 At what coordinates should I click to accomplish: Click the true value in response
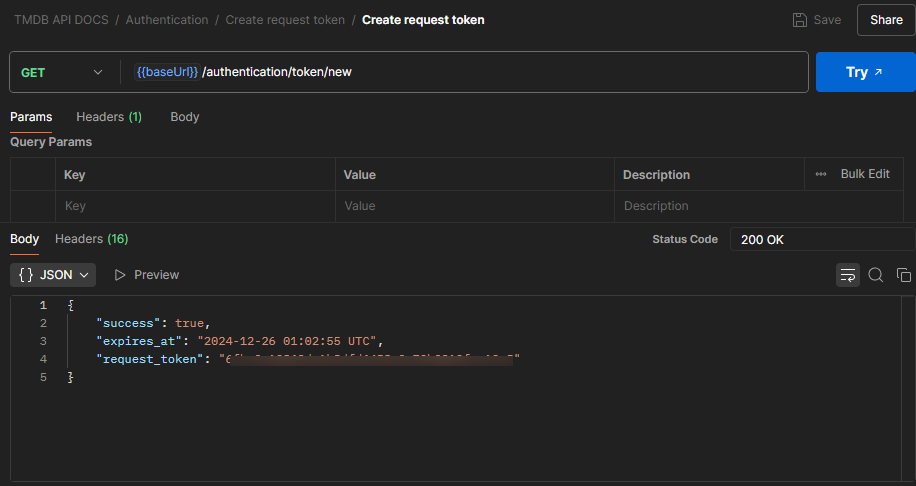point(189,323)
